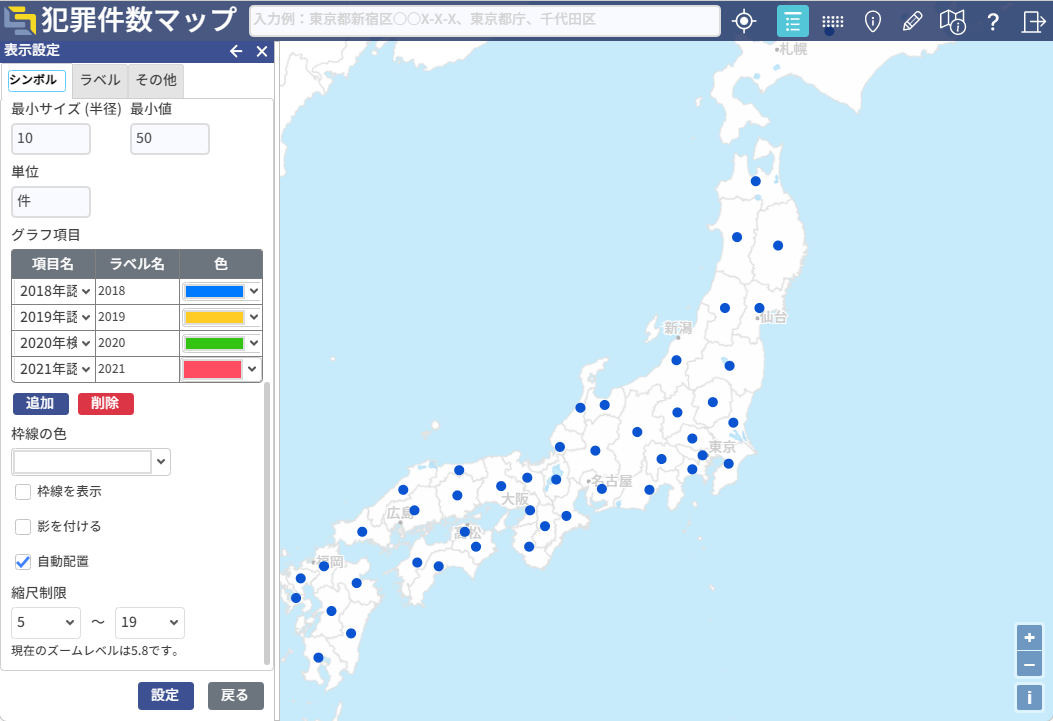
Task: Open map info i button
Action: coord(1029,698)
